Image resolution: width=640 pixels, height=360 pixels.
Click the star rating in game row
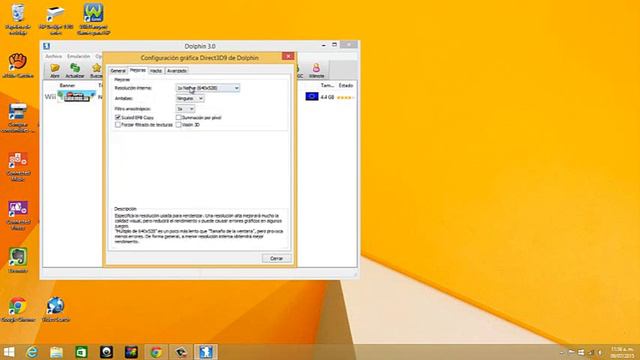tap(345, 97)
